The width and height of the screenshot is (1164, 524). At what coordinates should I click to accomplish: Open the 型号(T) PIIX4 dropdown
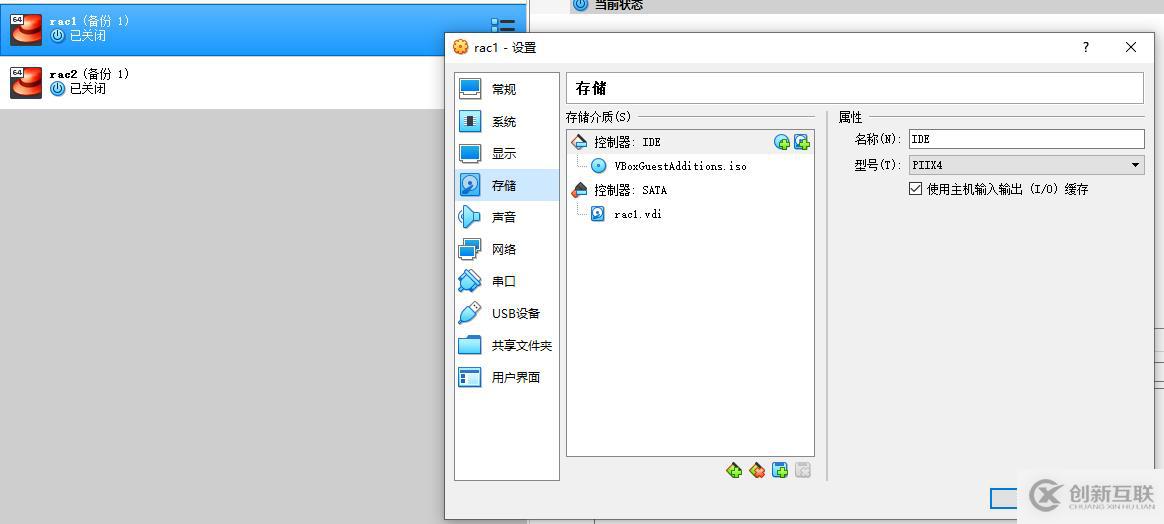(x=1027, y=165)
